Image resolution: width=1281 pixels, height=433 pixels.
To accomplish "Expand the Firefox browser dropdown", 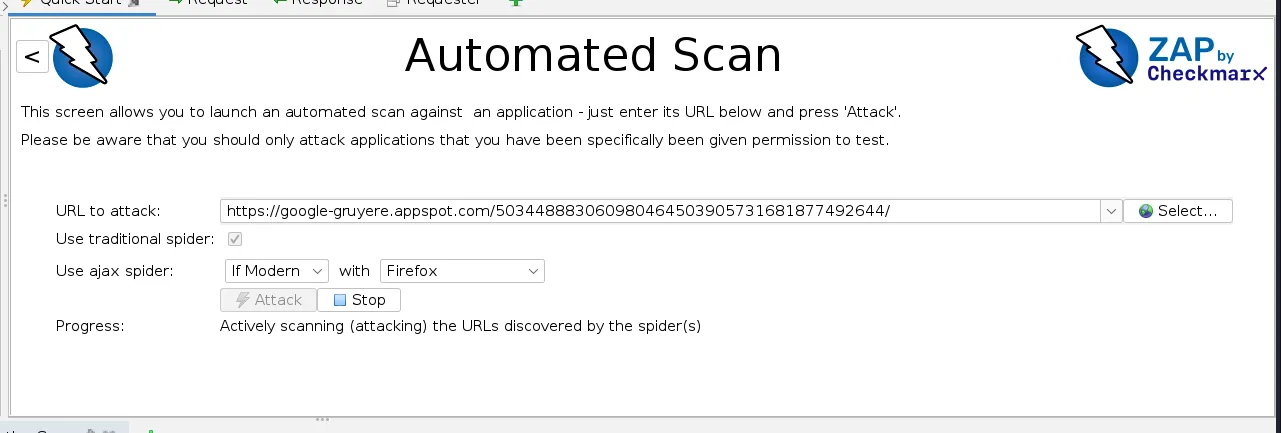I will [x=462, y=271].
